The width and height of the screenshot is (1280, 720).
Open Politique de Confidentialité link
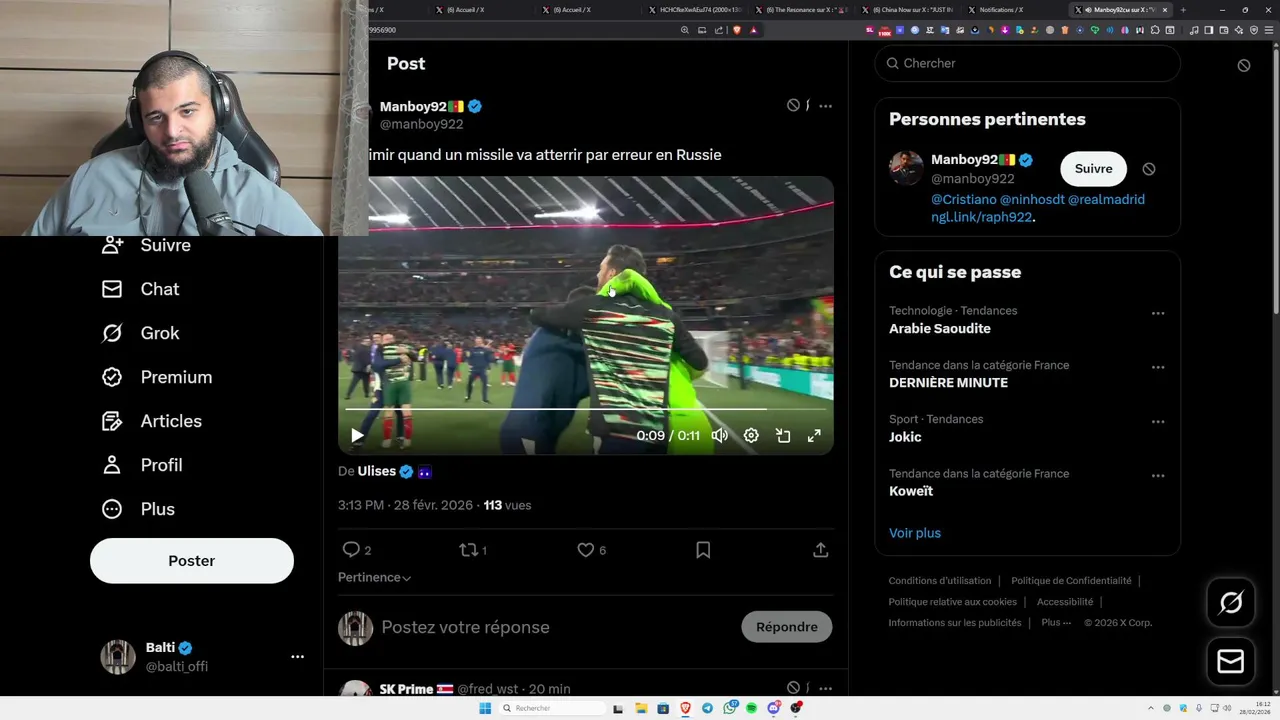1071,581
